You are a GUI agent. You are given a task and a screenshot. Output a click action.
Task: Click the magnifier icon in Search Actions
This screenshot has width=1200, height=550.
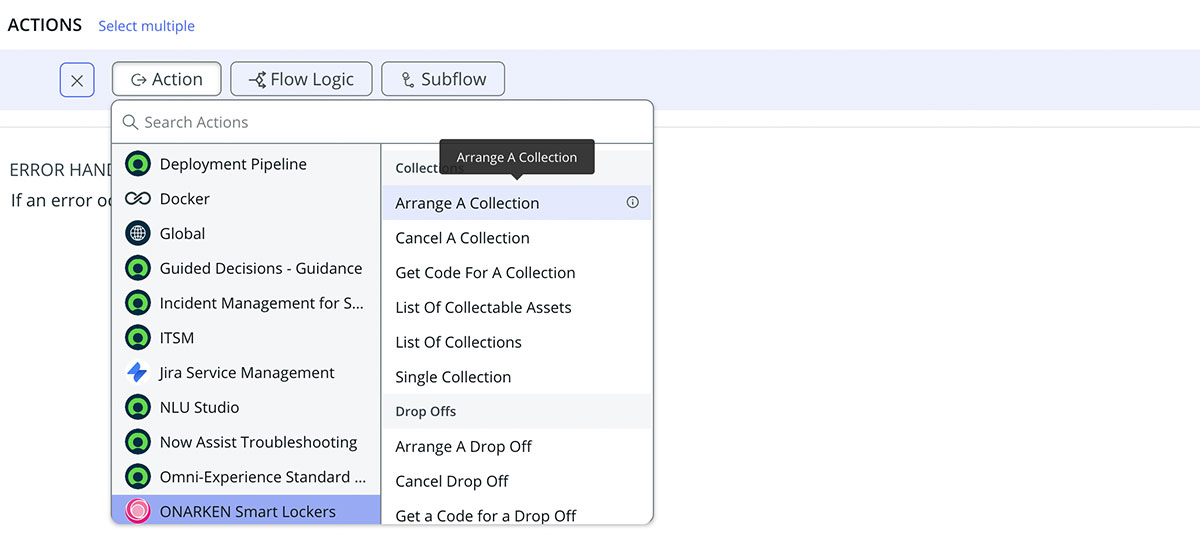pos(130,122)
